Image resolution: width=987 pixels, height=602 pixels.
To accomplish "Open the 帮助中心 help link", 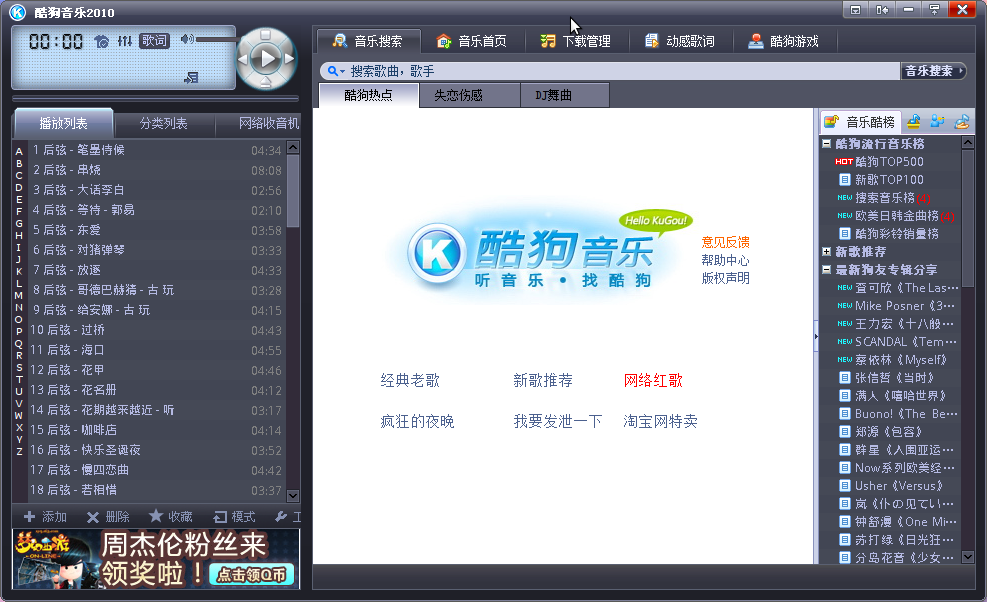I will click(x=725, y=260).
